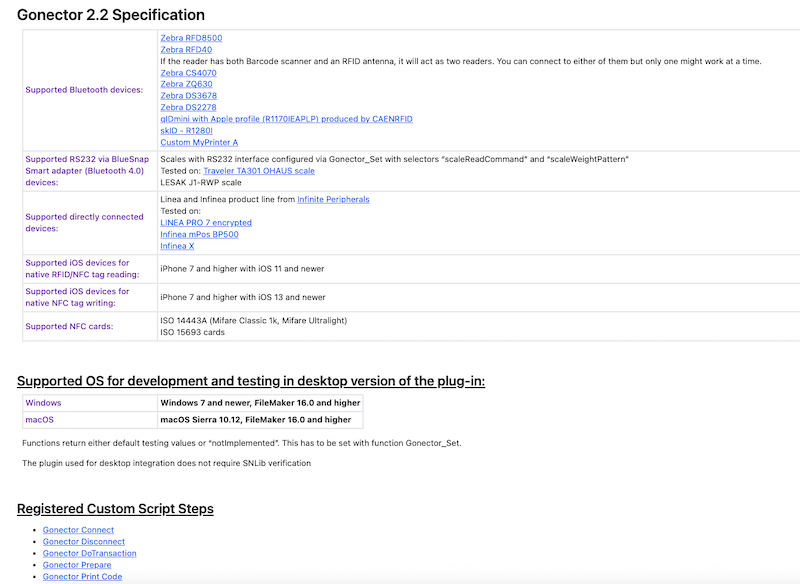
Task: Open the skID - R1280I link
Action: [186, 131]
